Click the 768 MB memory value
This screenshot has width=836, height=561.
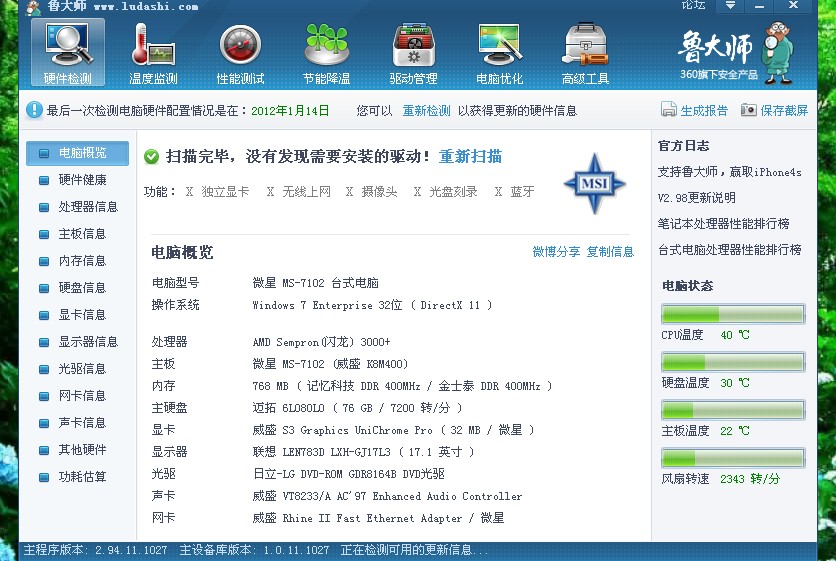(402, 386)
